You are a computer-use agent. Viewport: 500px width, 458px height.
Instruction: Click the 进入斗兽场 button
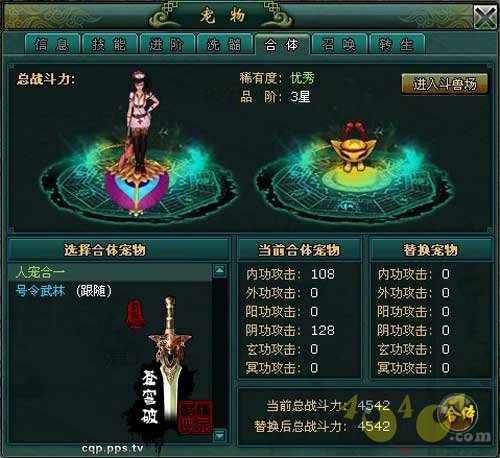(x=445, y=84)
